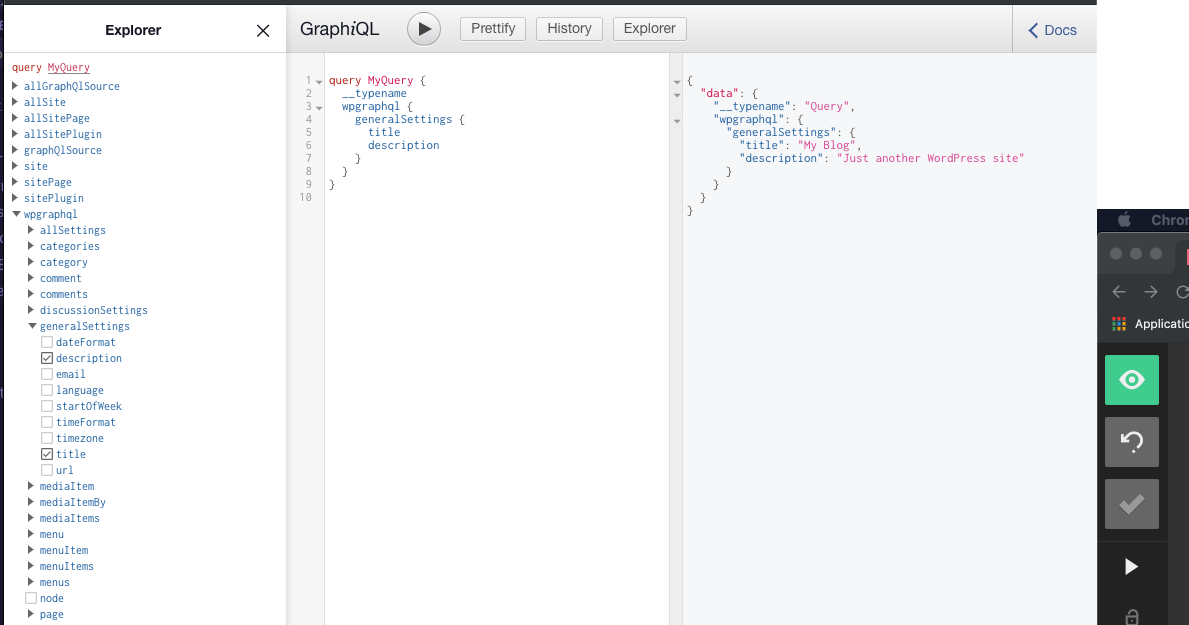This screenshot has width=1189, height=625.
Task: Expand the menuItems tree node
Action: coord(31,566)
